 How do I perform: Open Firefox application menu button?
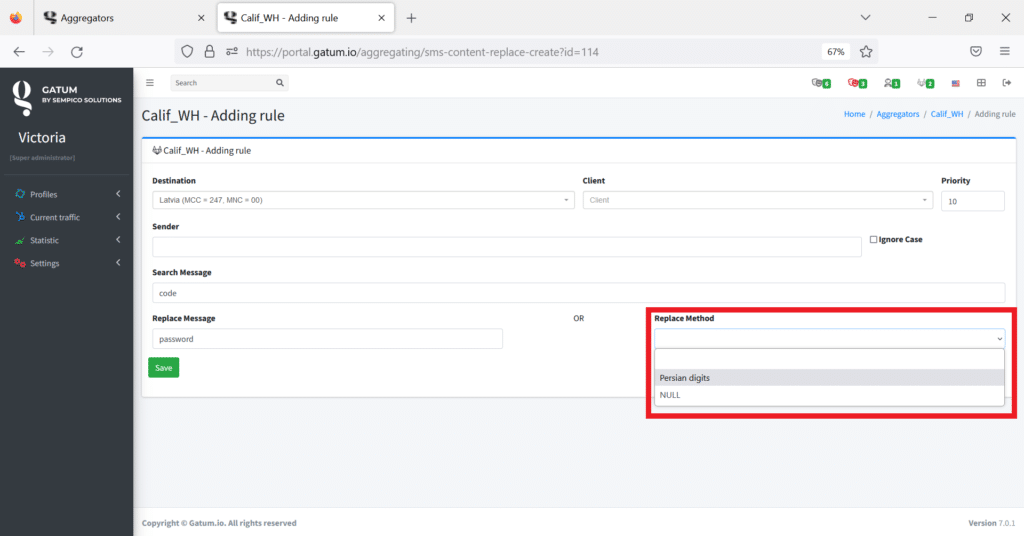coord(1004,52)
